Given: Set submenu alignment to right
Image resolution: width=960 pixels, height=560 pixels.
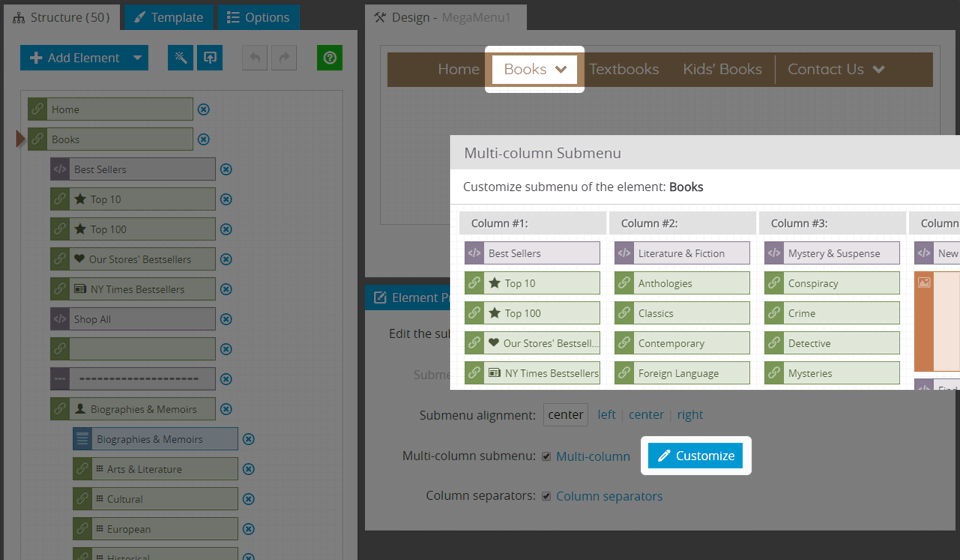Looking at the screenshot, I should [x=690, y=415].
